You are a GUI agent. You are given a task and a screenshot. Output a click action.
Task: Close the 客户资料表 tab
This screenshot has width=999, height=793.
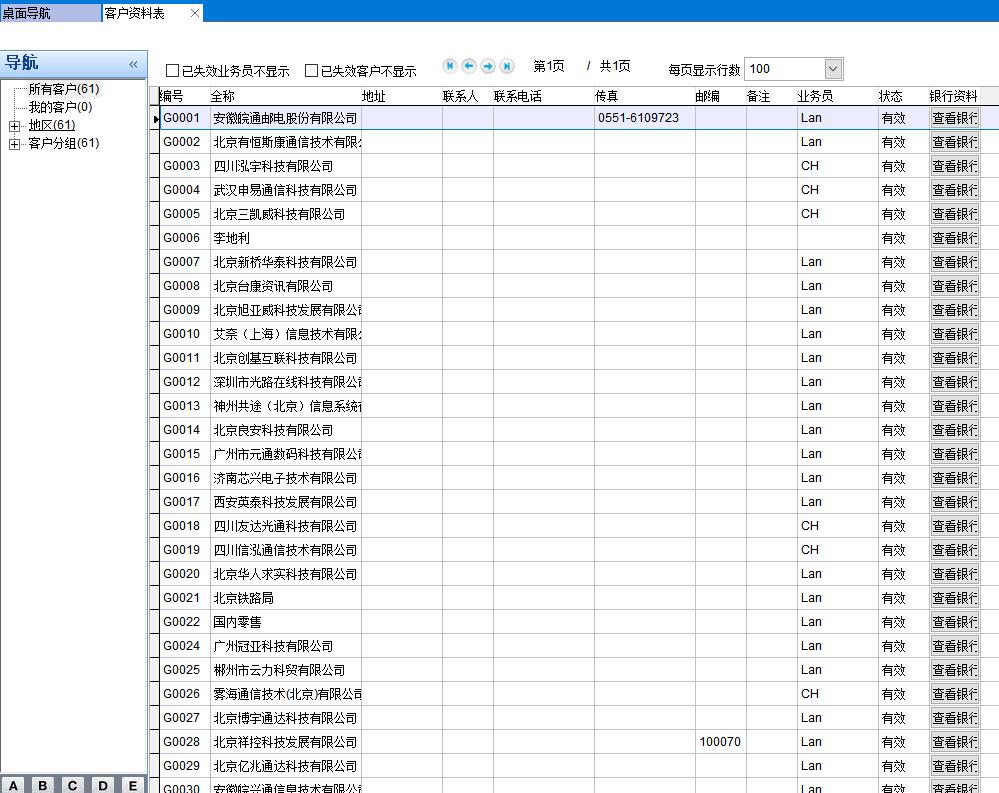194,13
